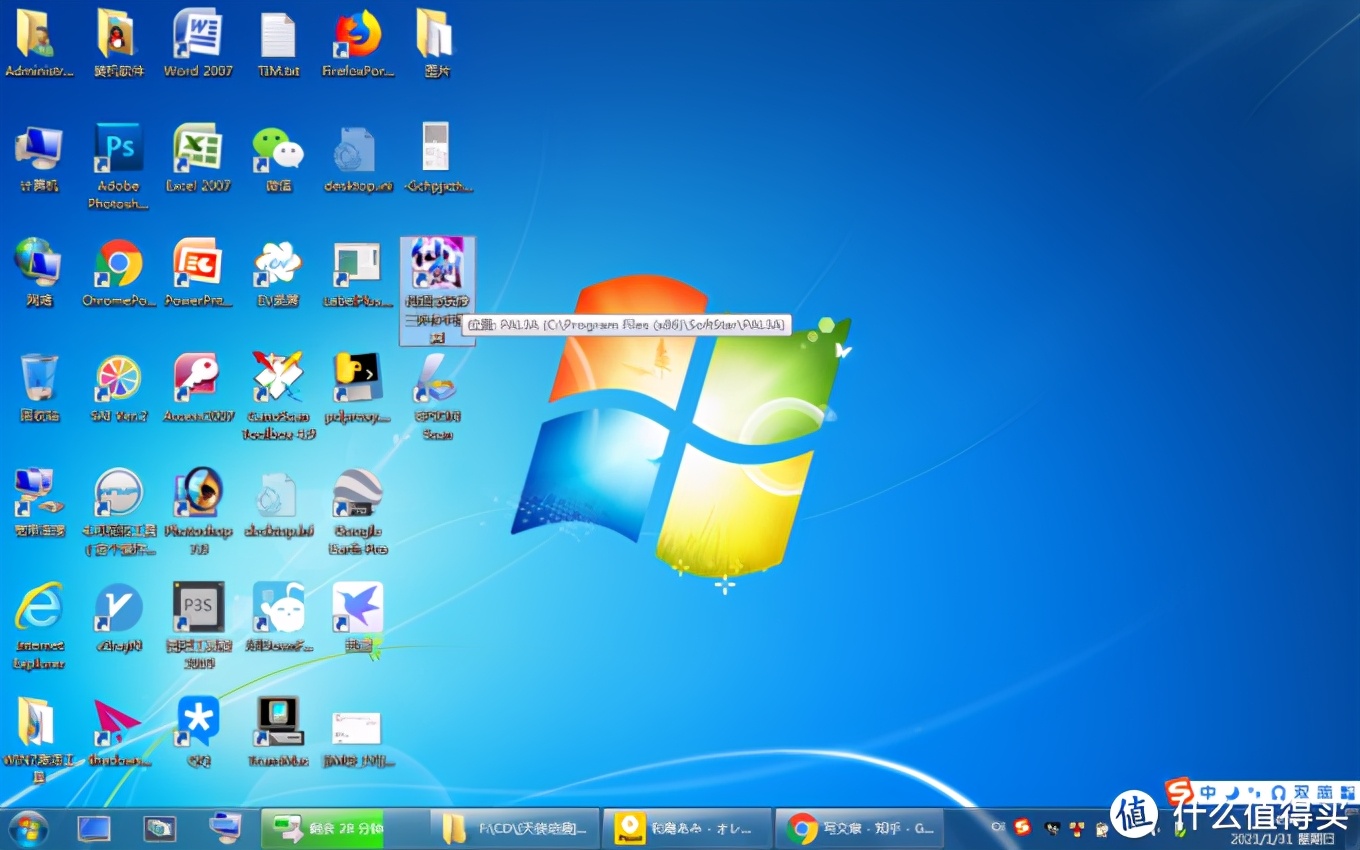This screenshot has width=1360, height=850.
Task: Toggle Chinese mode on Sogou input bar
Action: (x=1208, y=793)
